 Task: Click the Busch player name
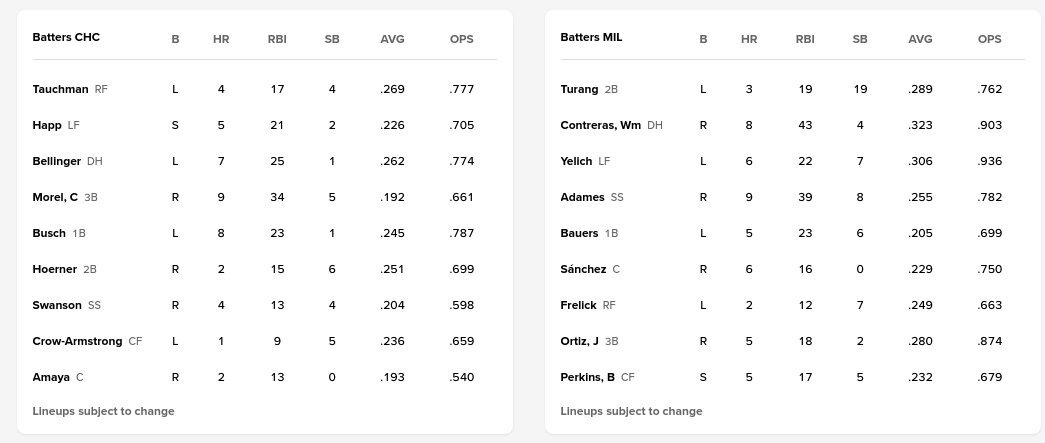(x=49, y=233)
